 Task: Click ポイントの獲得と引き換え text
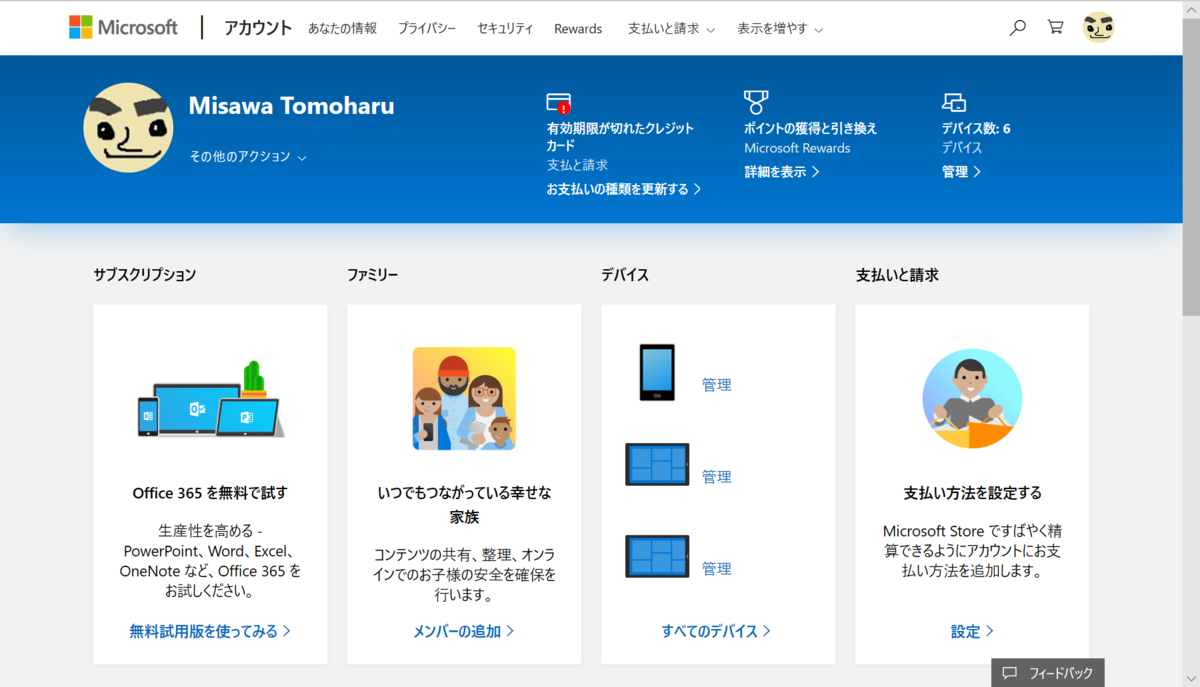point(810,128)
